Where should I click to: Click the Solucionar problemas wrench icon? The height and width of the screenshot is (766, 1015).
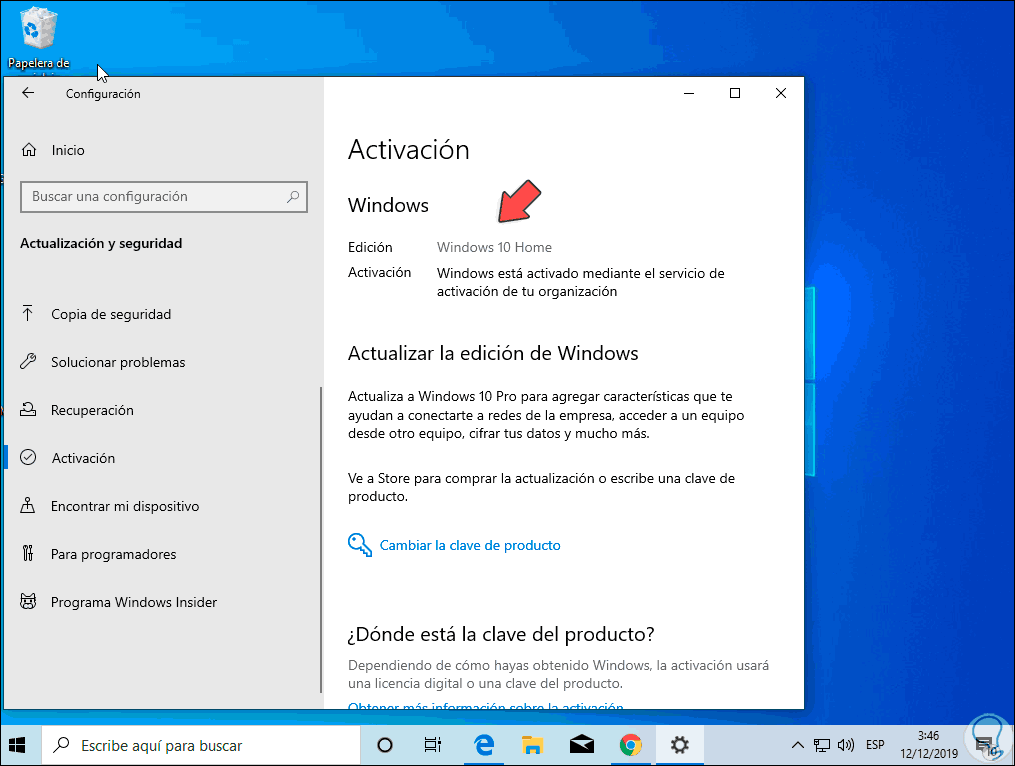click(x=28, y=361)
